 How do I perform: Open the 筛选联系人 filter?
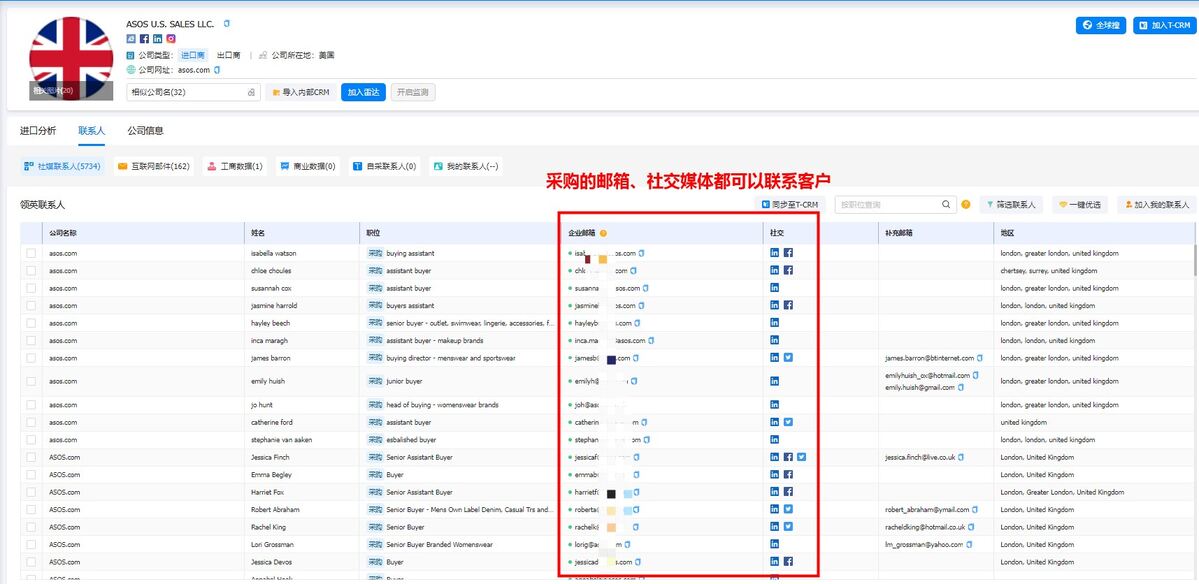pos(1011,205)
